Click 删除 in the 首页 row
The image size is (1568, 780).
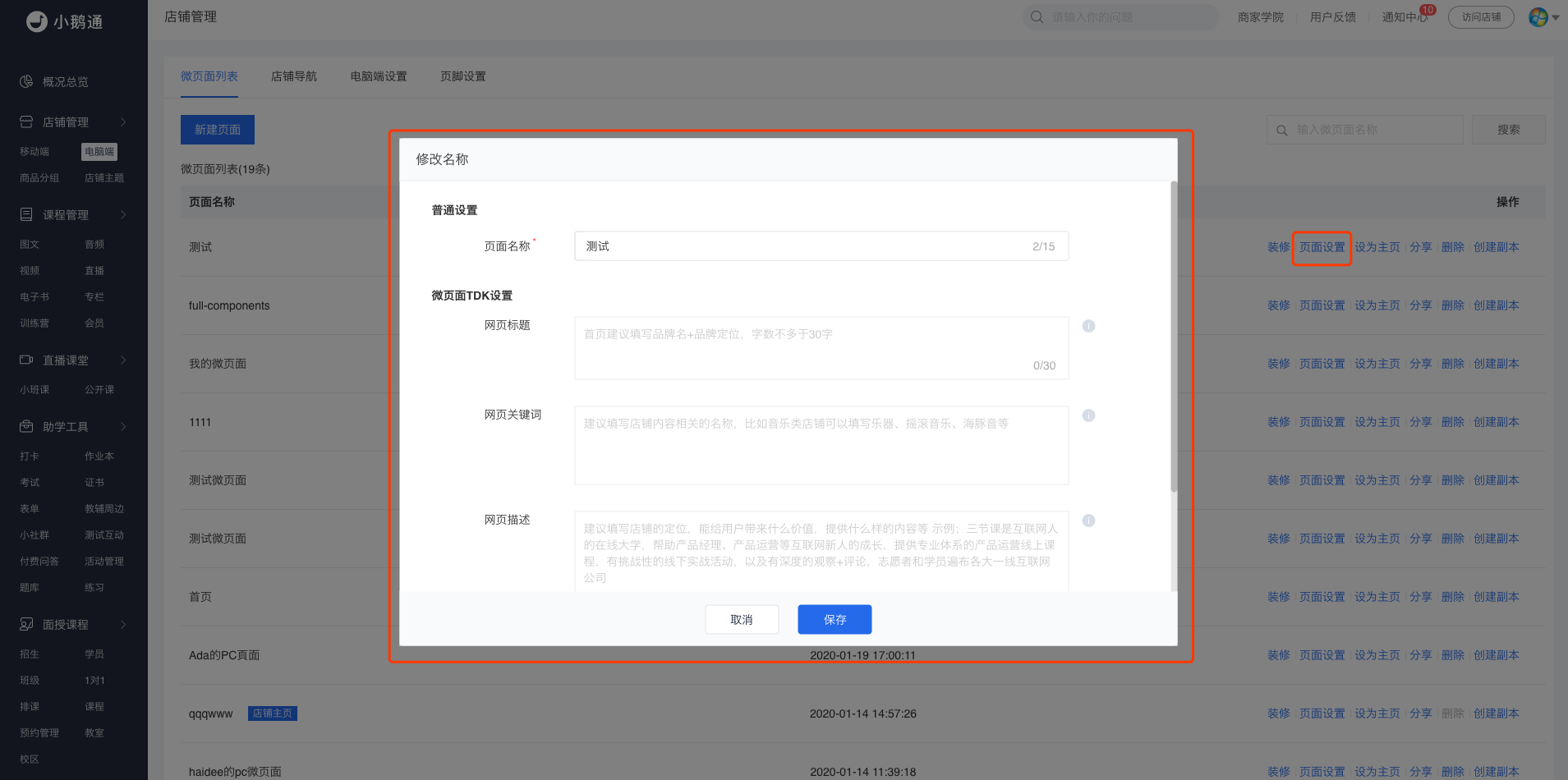[1452, 597]
